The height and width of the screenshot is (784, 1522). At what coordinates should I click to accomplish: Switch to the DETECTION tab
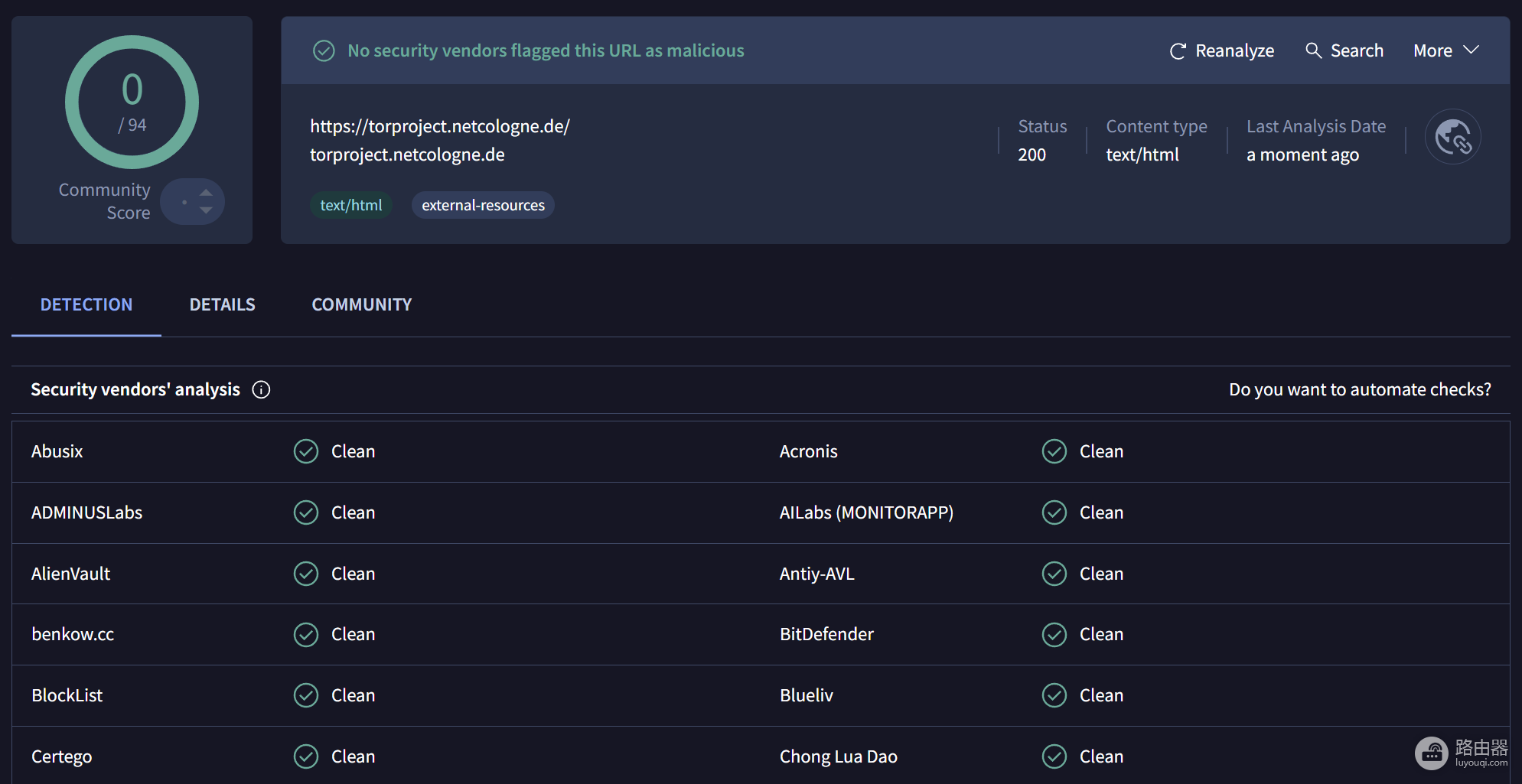click(x=86, y=304)
